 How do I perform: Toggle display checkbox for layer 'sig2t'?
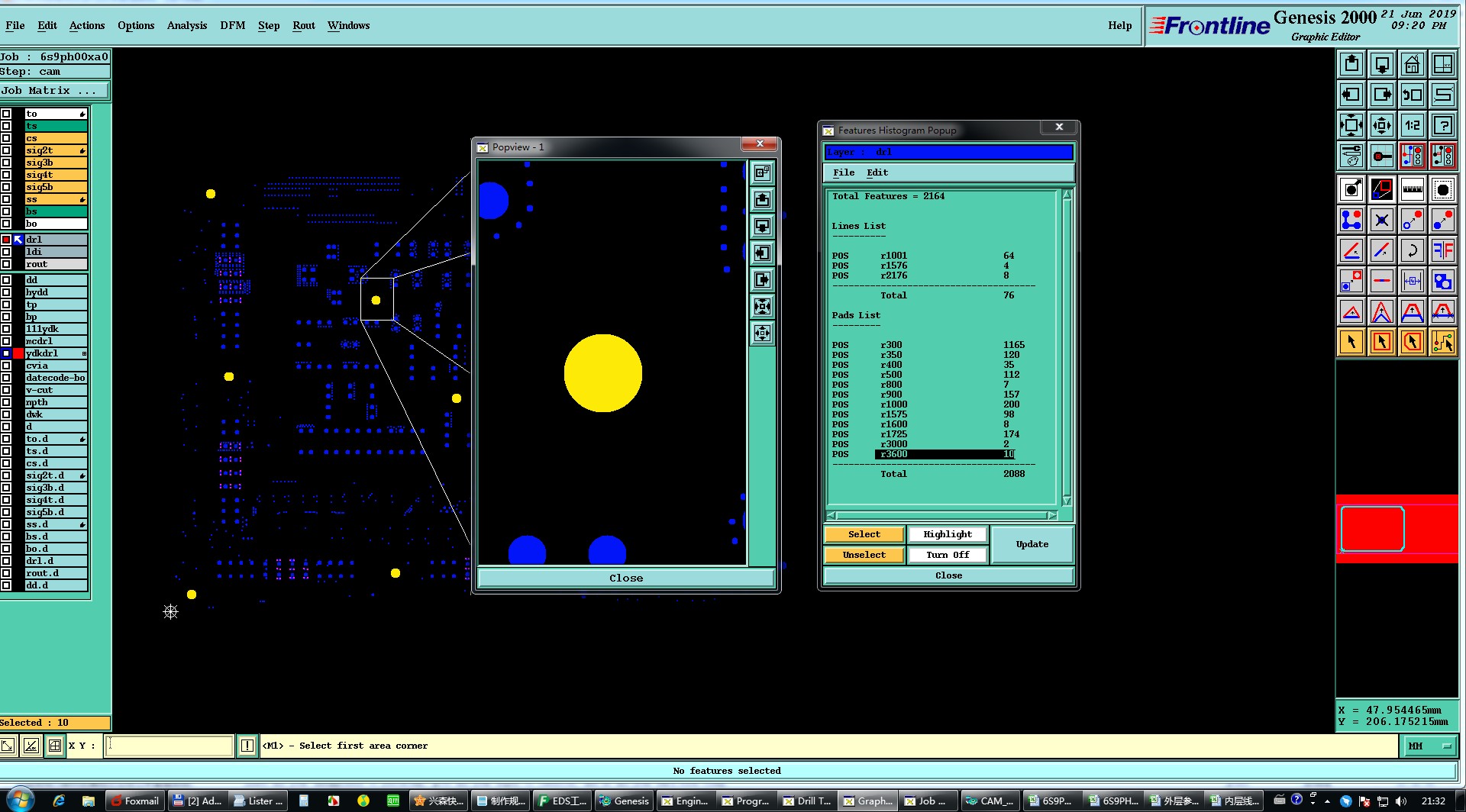coord(6,150)
